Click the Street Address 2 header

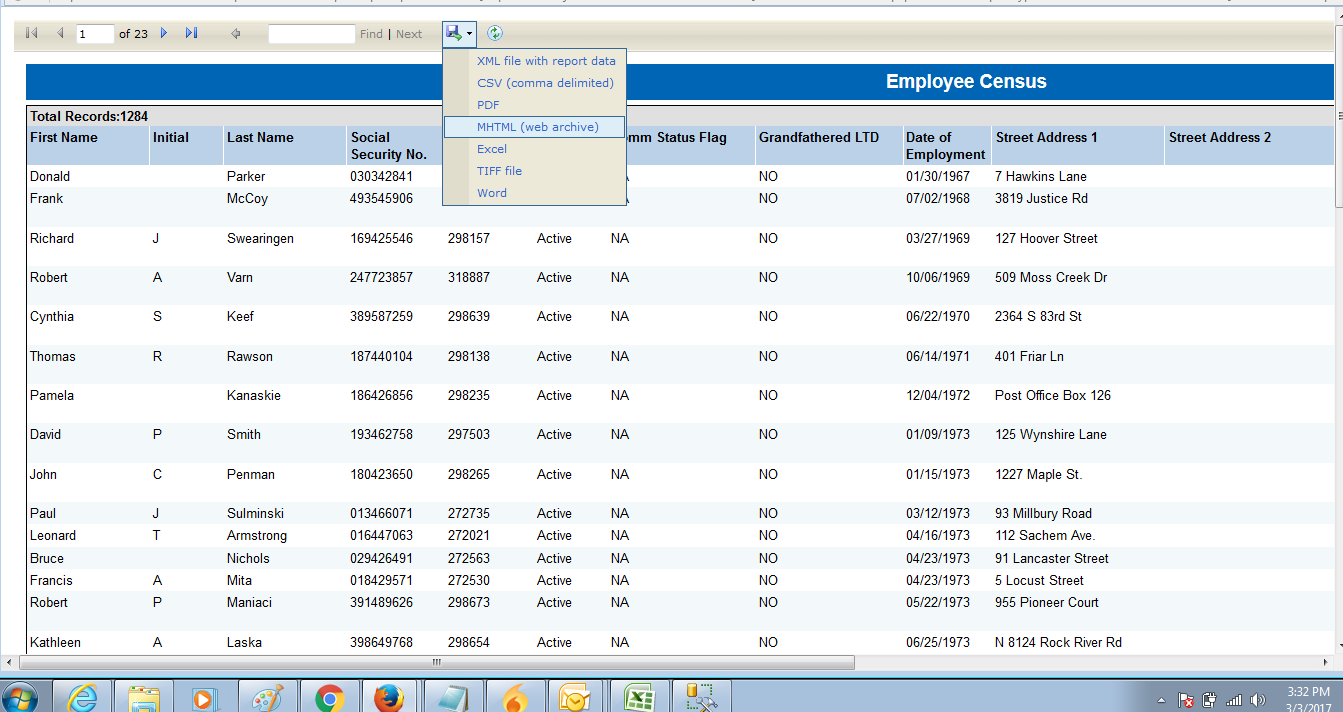1220,137
